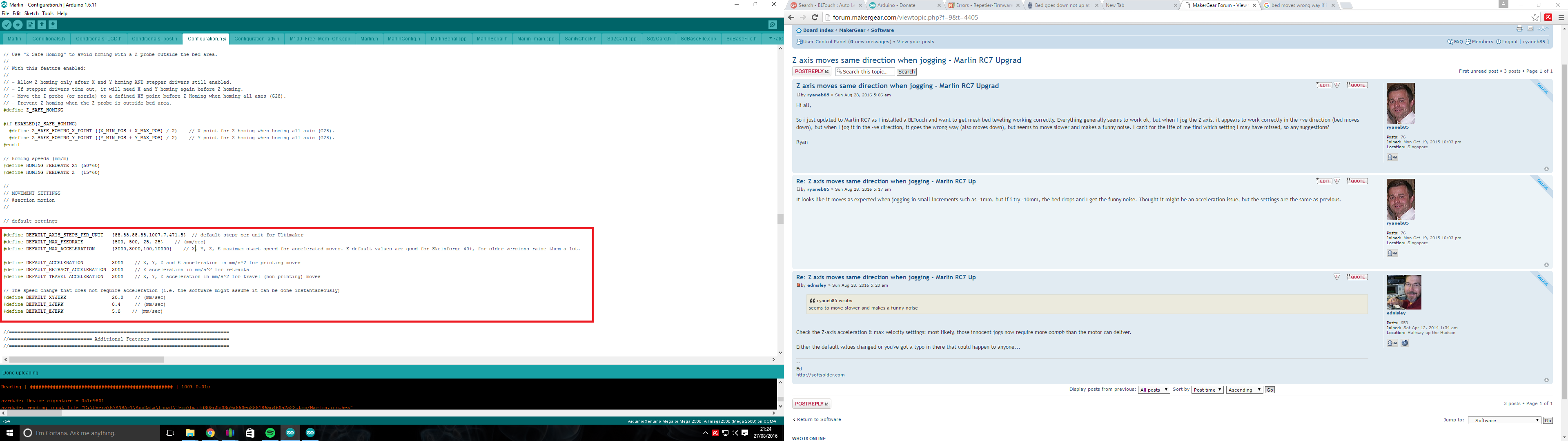This screenshot has width=1568, height=441.
Task: Open the Sketch menu
Action: click(31, 13)
